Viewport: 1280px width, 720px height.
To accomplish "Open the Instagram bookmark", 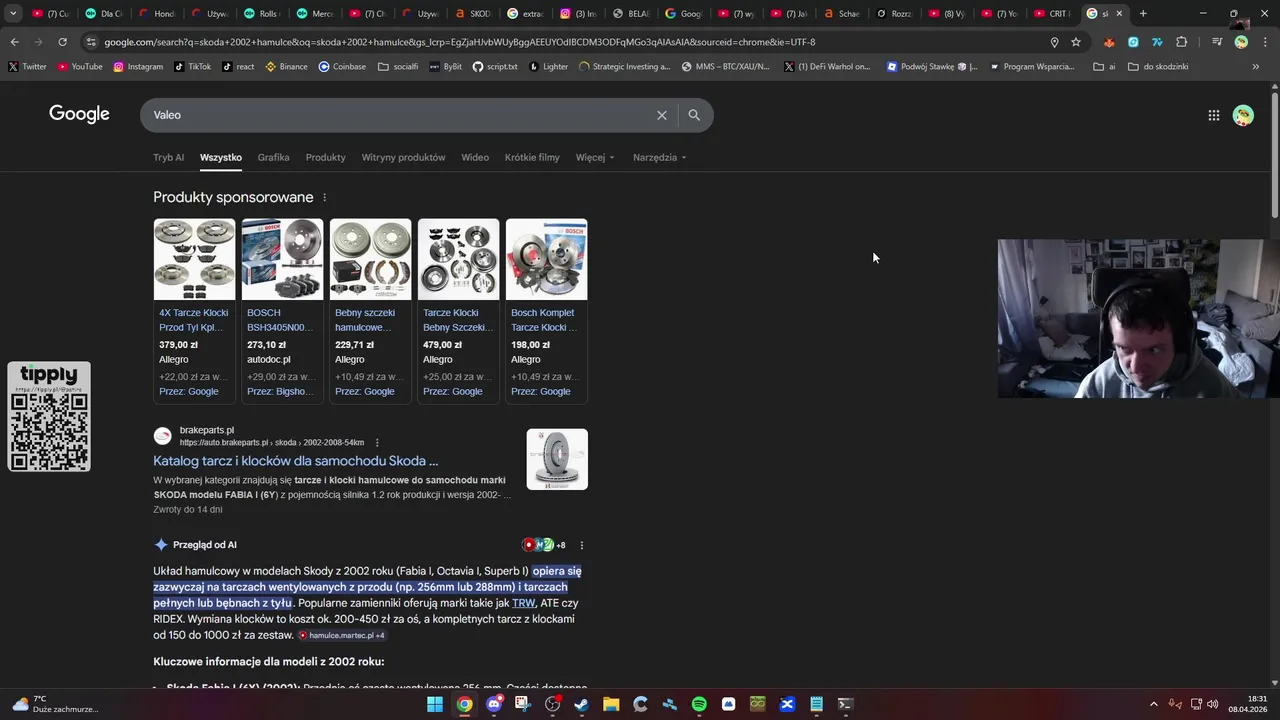I will (138, 67).
